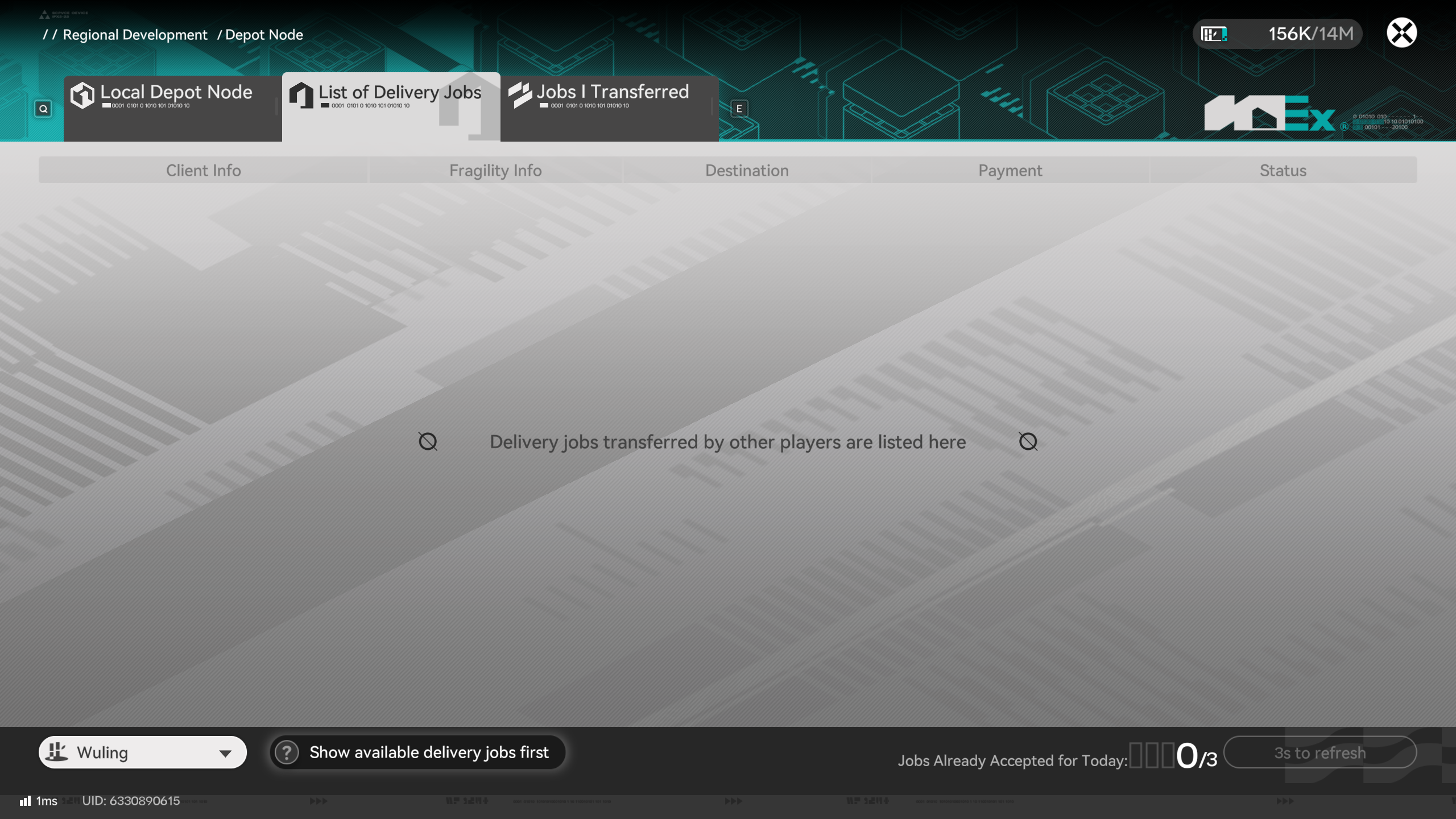Click the currency icon beside 156K/14M

pyautogui.click(x=1214, y=34)
